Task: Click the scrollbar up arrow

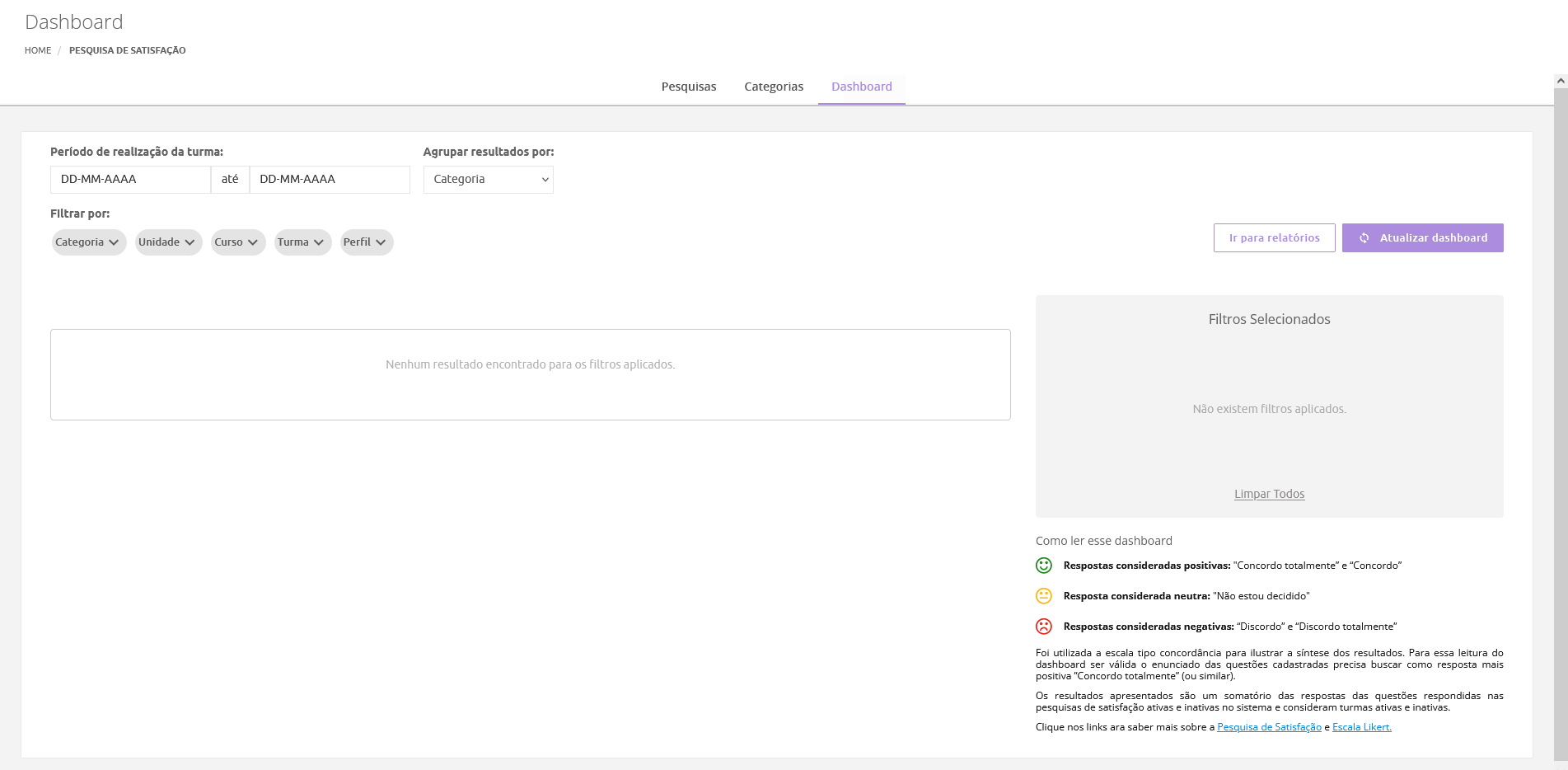Action: (x=1560, y=81)
